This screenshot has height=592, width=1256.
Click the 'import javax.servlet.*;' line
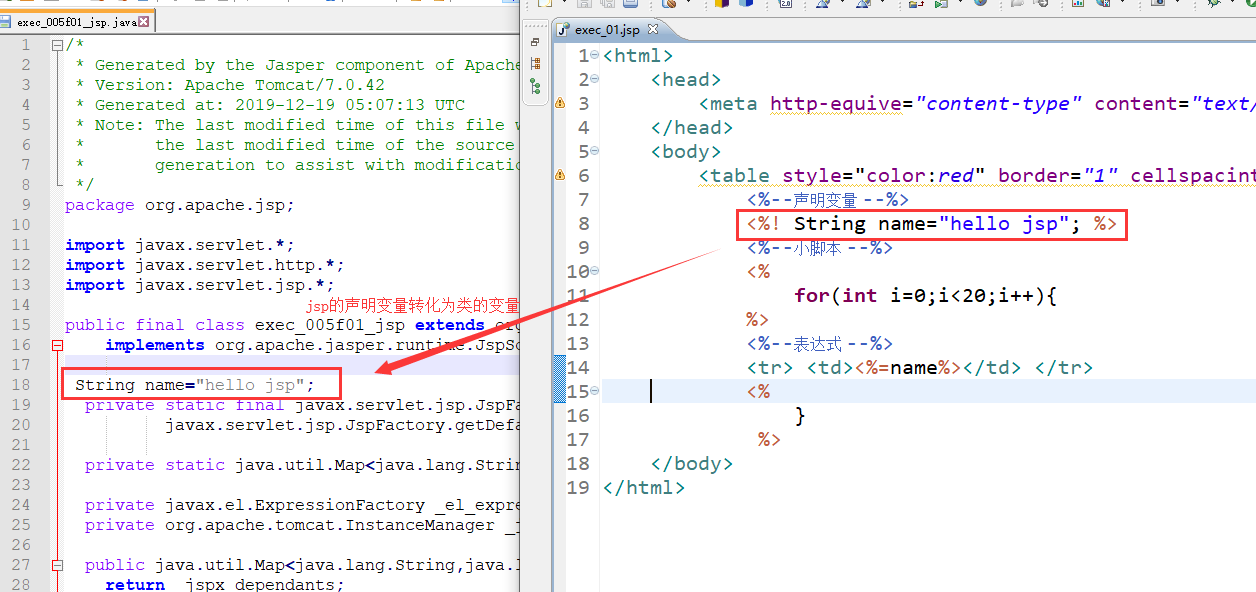[x=180, y=245]
